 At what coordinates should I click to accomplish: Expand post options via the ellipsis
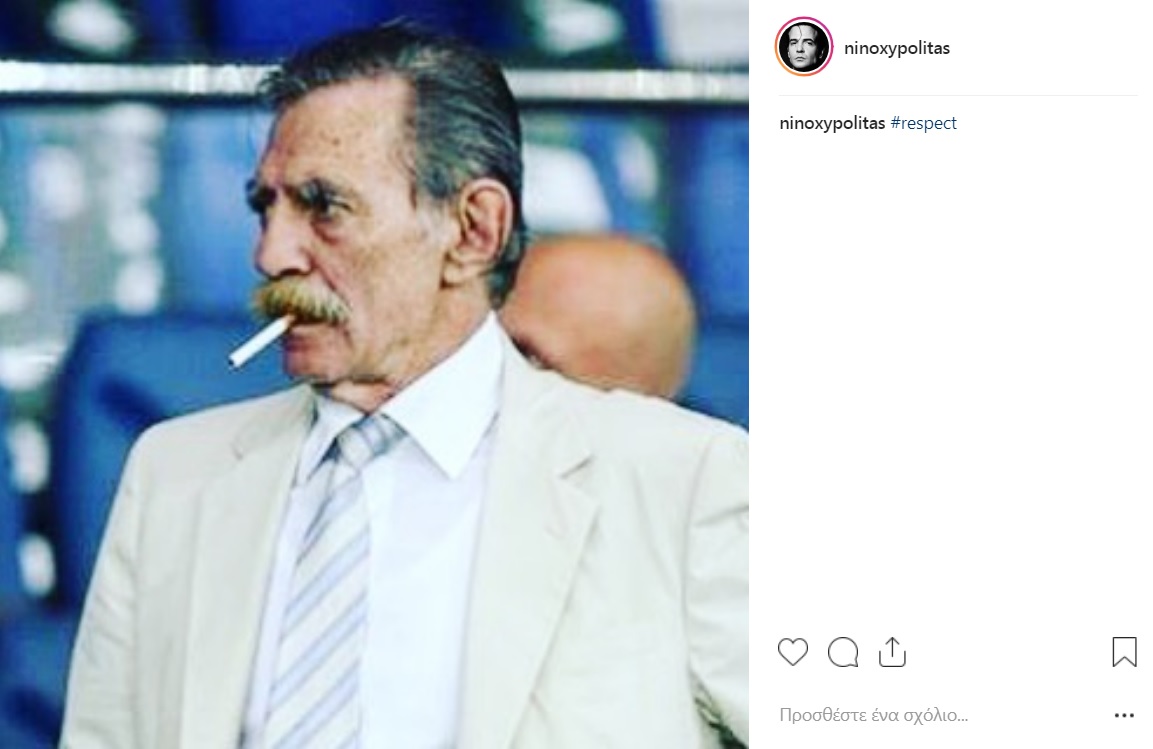tap(1124, 716)
